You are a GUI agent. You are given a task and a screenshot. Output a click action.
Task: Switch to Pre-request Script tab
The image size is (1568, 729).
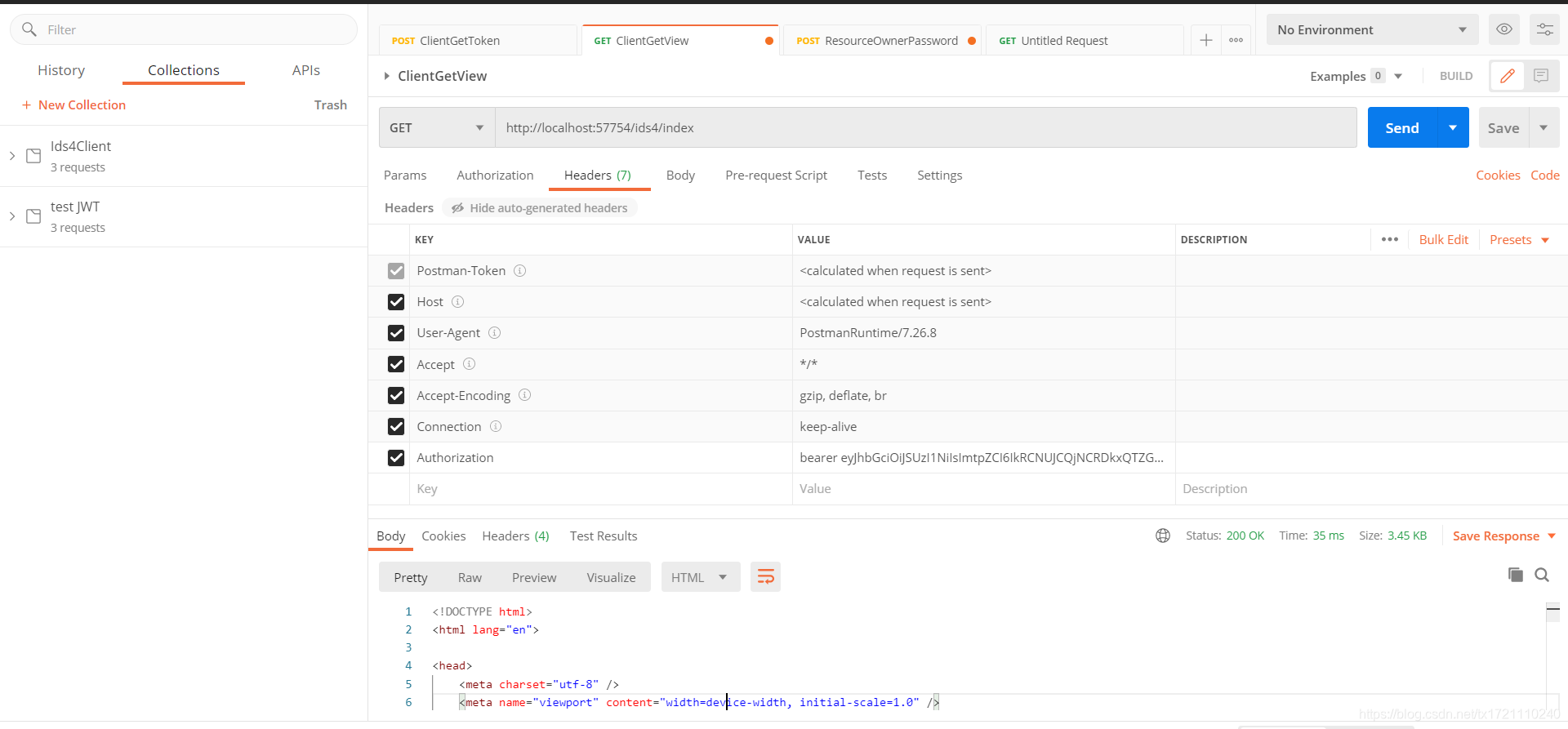click(776, 175)
